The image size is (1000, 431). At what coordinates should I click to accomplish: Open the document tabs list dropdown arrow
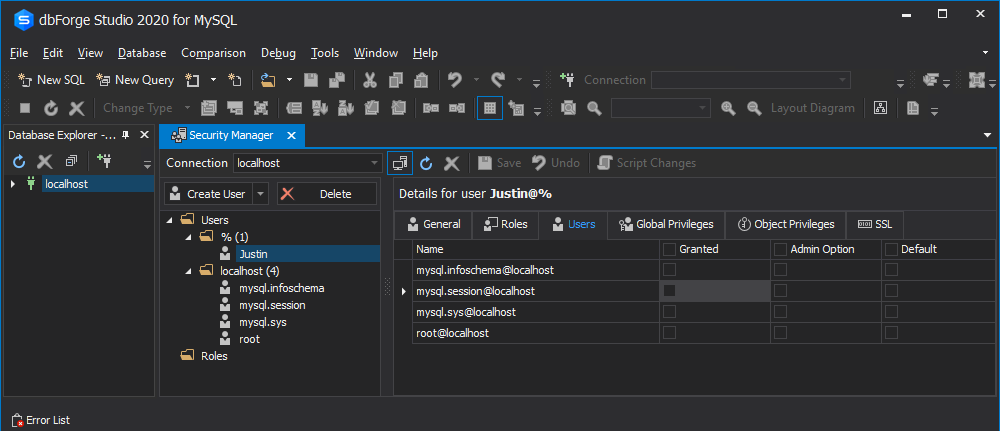pyautogui.click(x=987, y=135)
